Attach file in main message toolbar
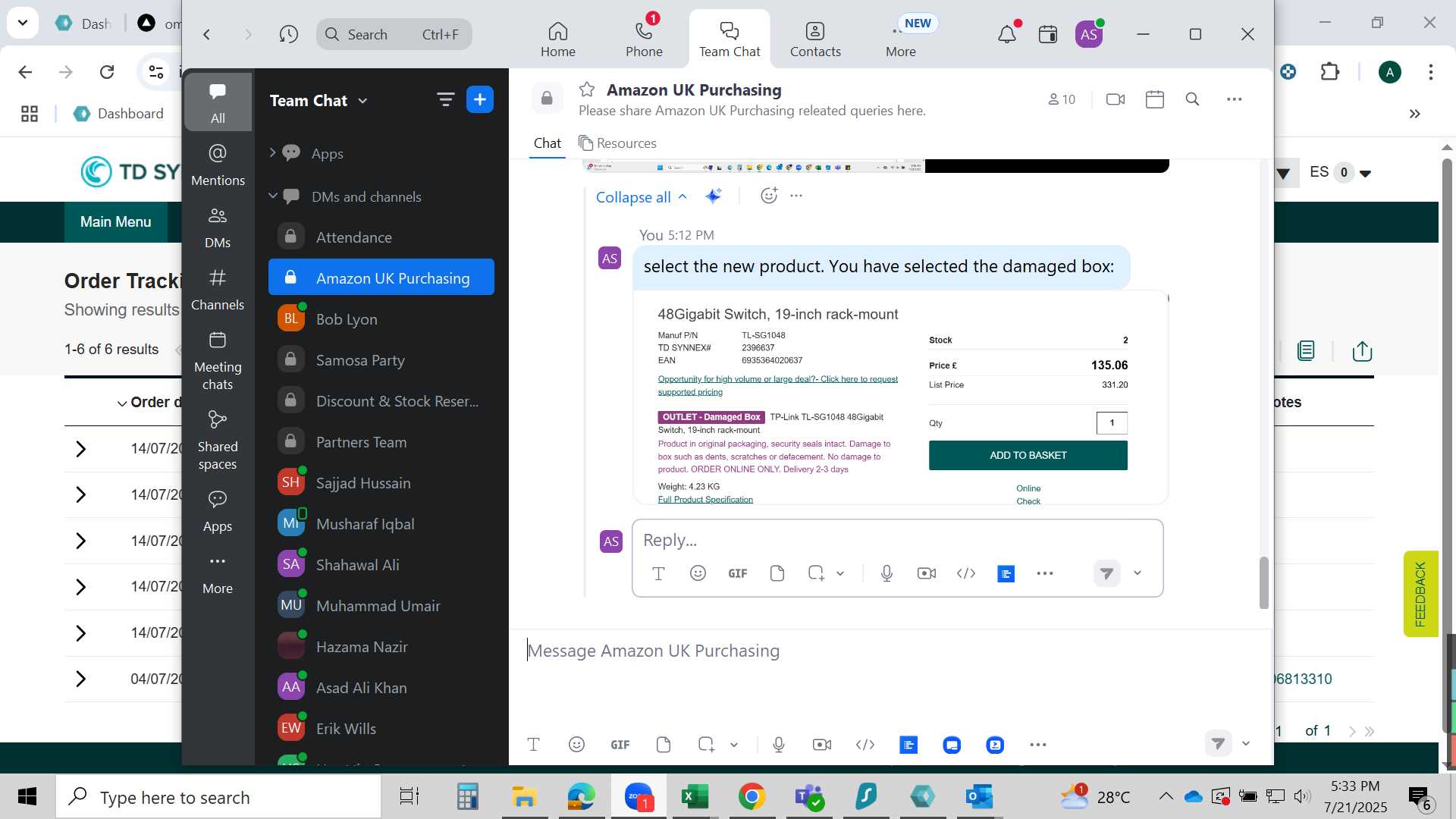1456x819 pixels. [x=664, y=745]
